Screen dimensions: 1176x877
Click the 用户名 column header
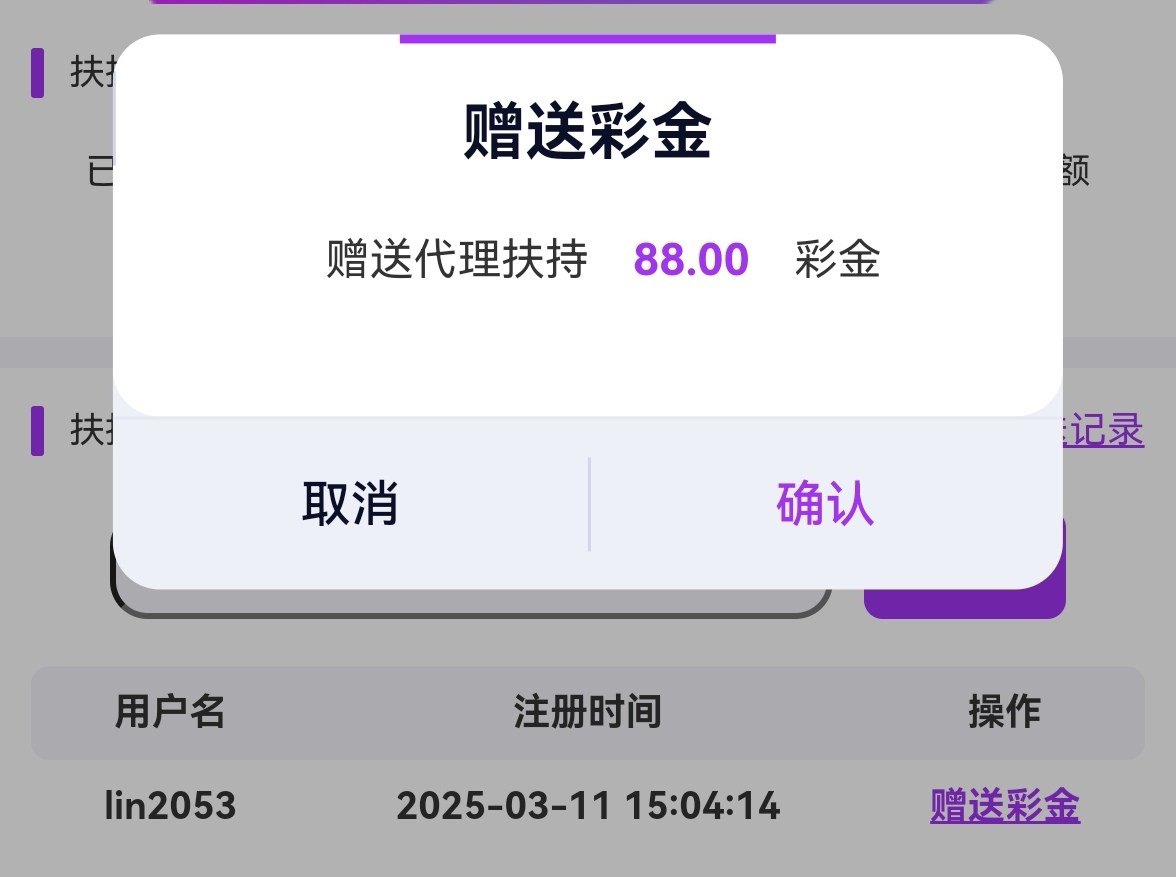[170, 712]
